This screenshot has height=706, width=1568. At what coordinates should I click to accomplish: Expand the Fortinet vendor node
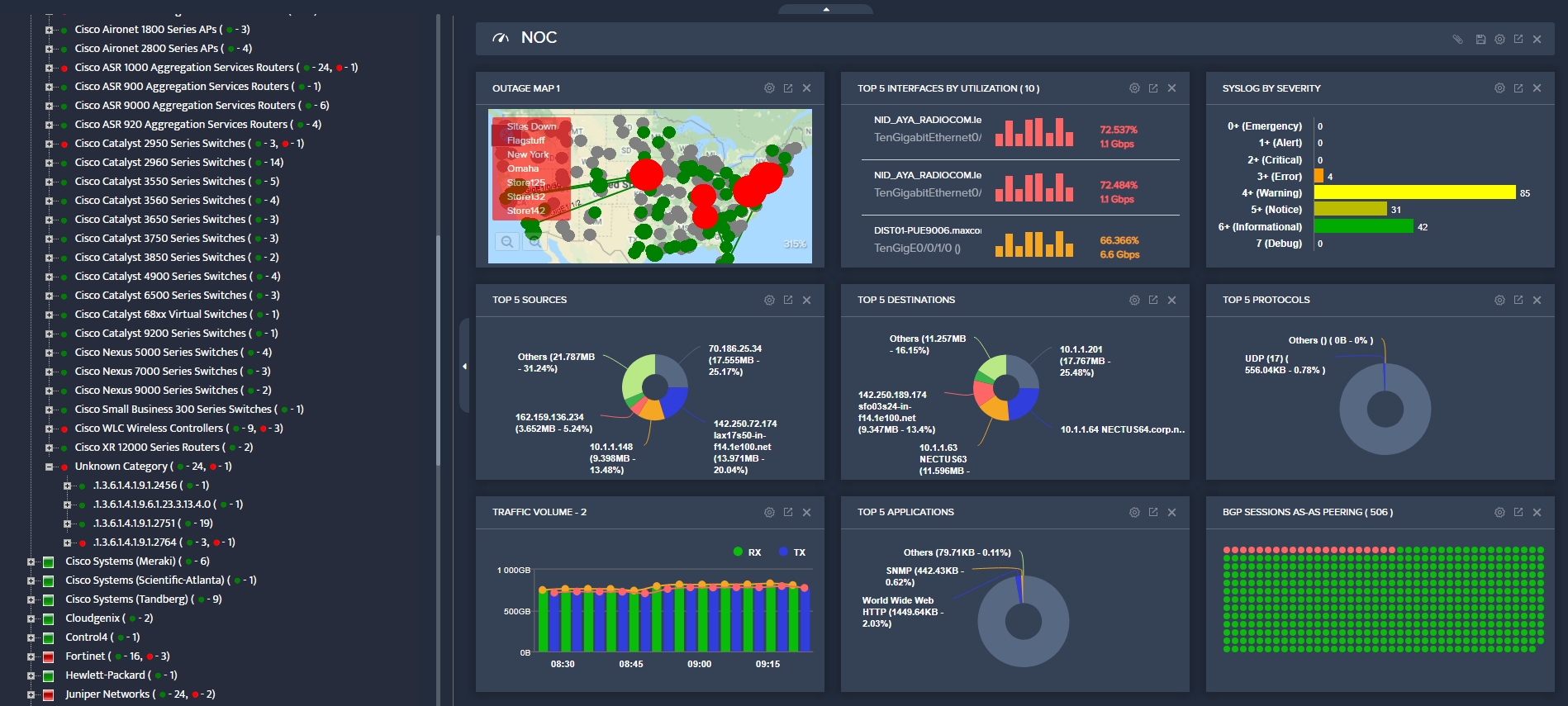[31, 656]
